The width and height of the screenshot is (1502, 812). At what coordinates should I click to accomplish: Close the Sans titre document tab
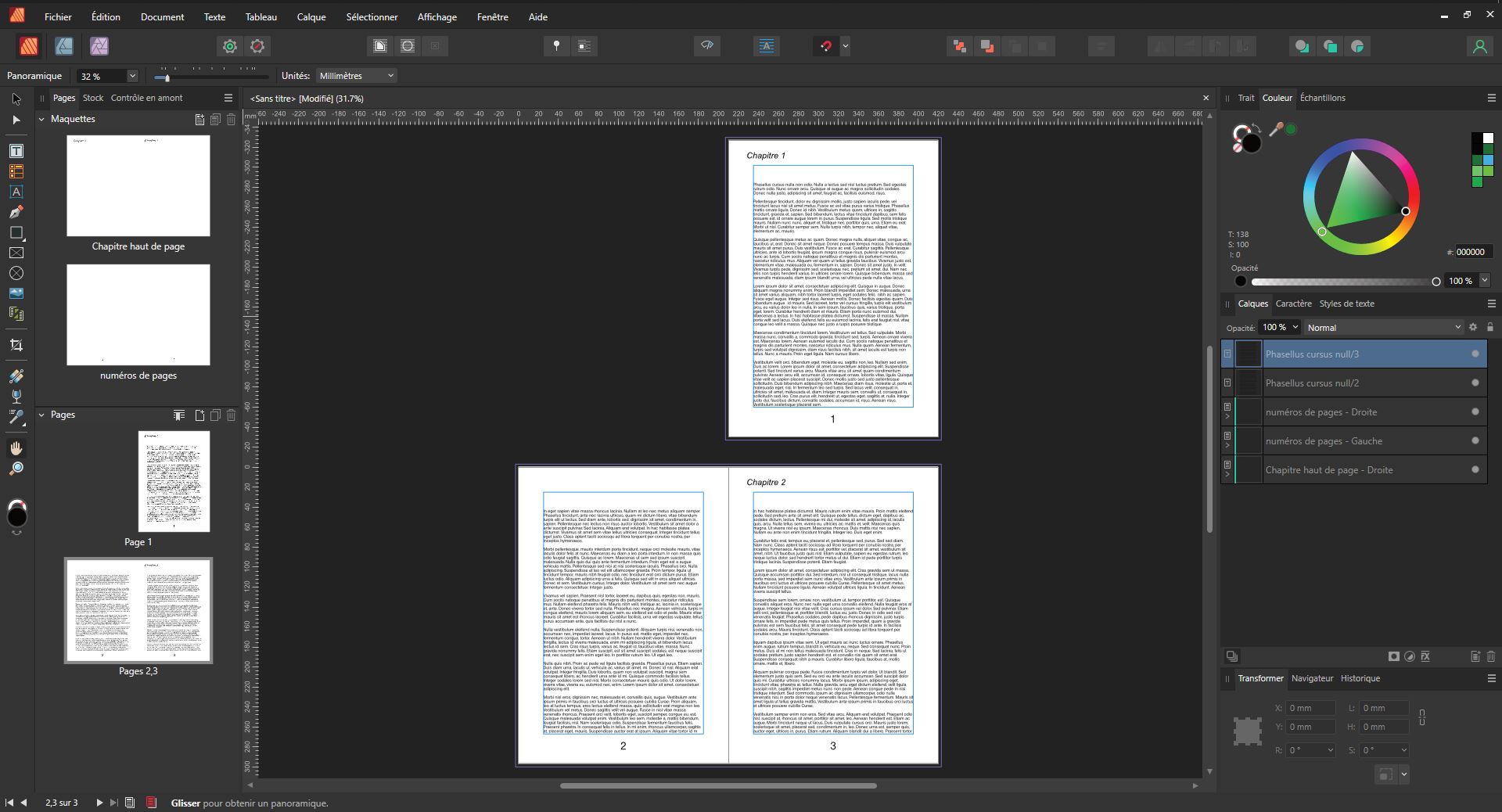pyautogui.click(x=1206, y=98)
